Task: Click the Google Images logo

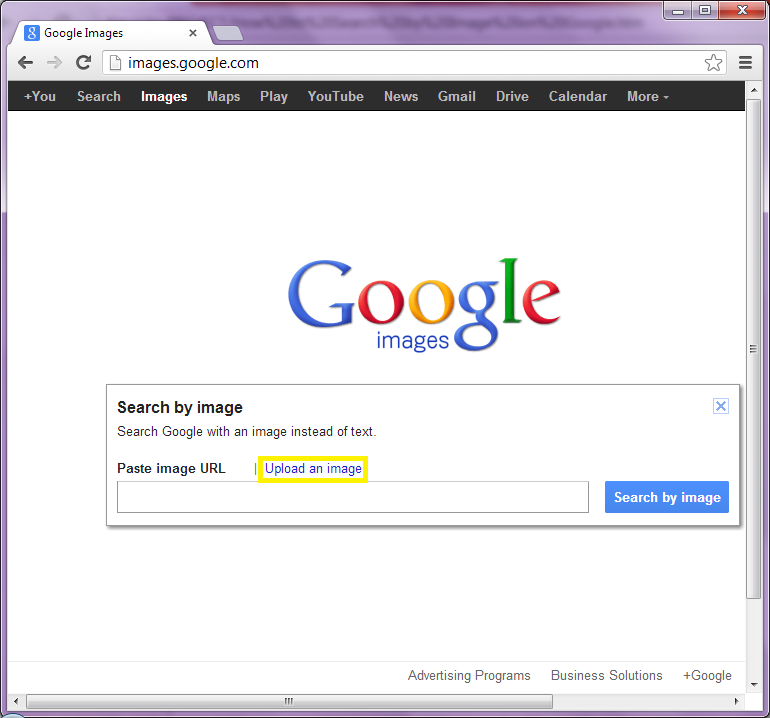Action: pos(423,304)
